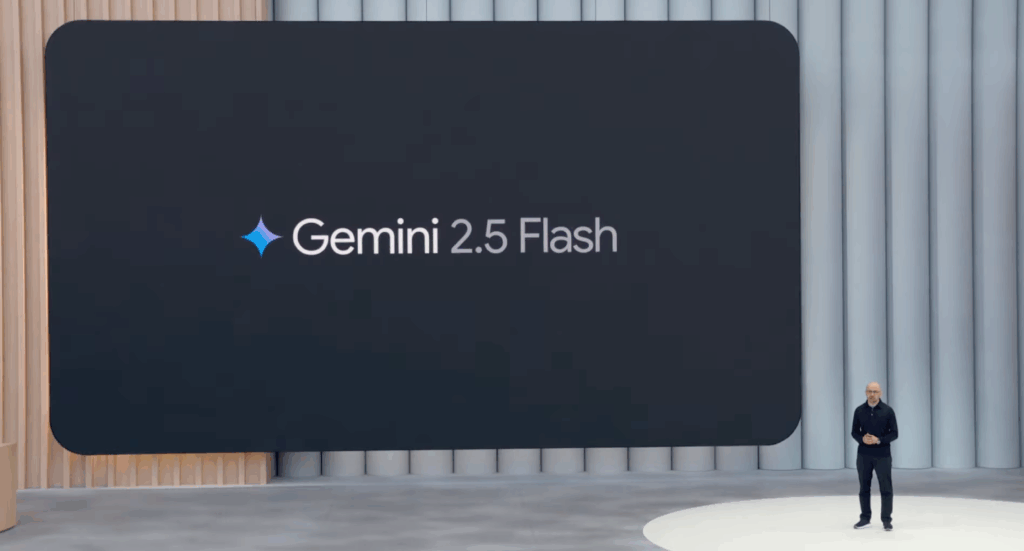Click the capital G in Gemini
The width and height of the screenshot is (1024, 551).
click(310, 236)
